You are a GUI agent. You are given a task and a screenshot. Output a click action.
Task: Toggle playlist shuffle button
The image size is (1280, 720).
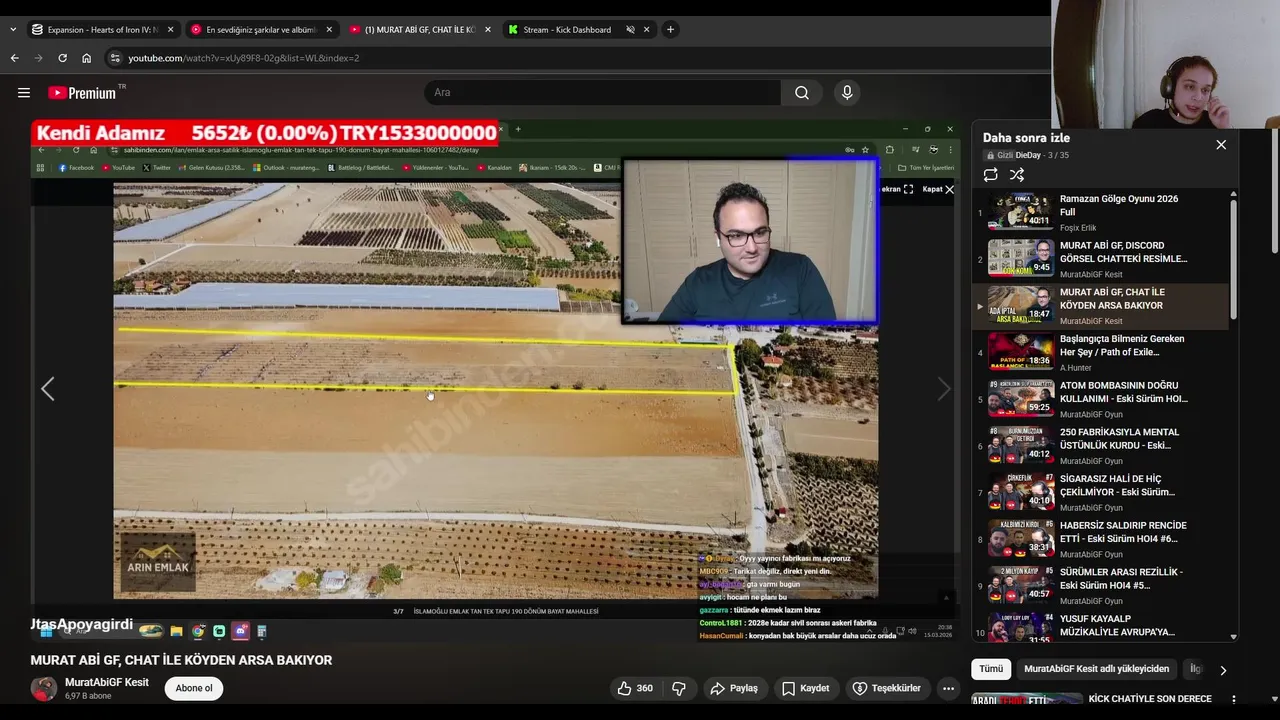click(1017, 175)
